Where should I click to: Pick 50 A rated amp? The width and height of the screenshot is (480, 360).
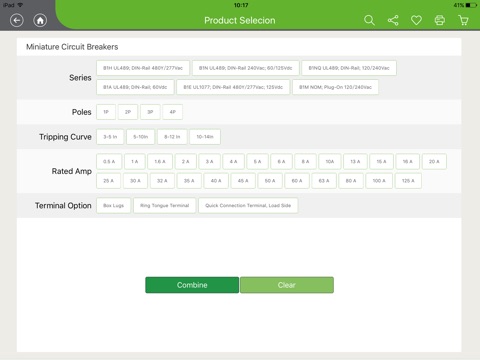pos(270,181)
